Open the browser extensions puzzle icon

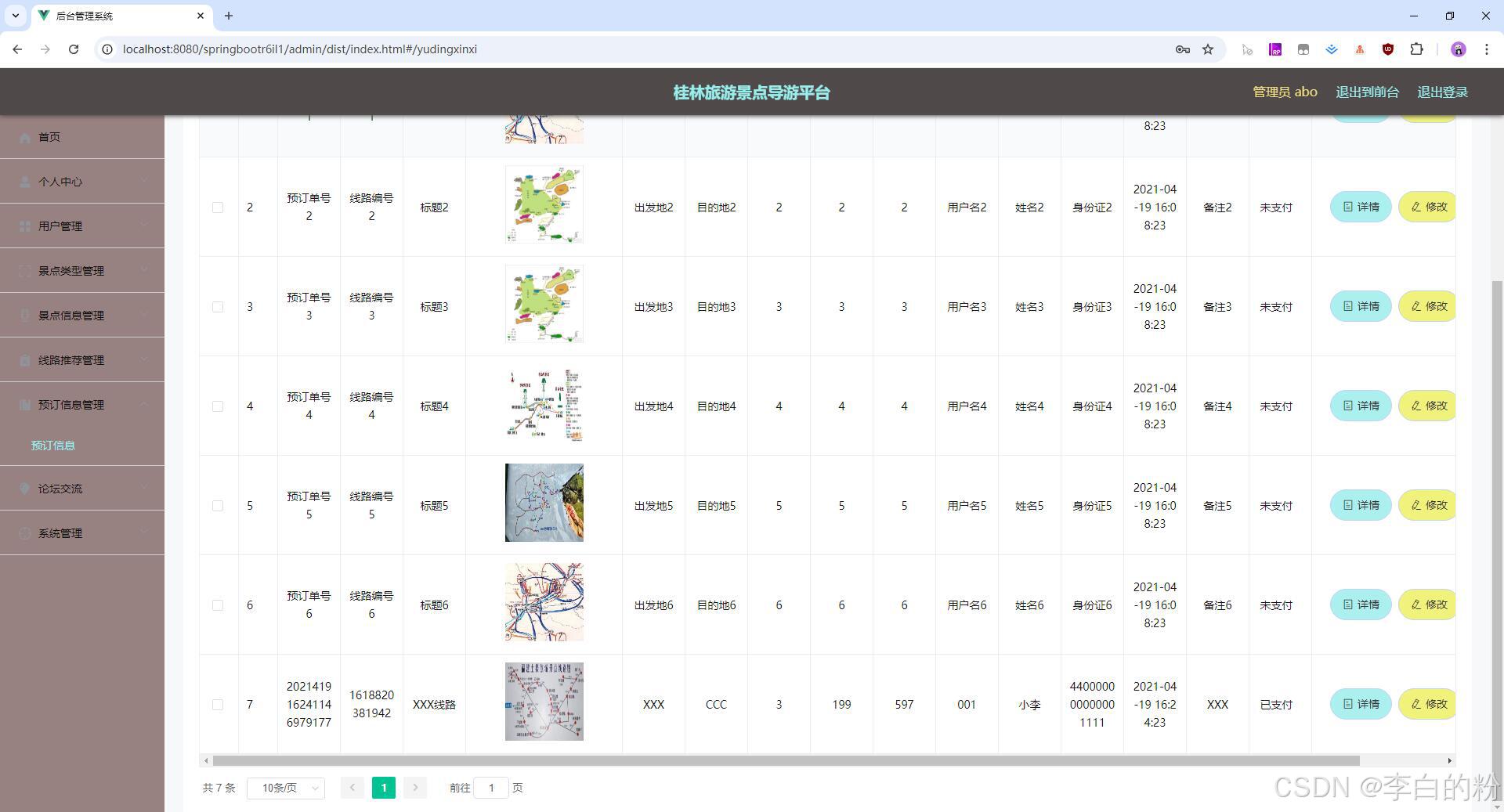(x=1416, y=49)
